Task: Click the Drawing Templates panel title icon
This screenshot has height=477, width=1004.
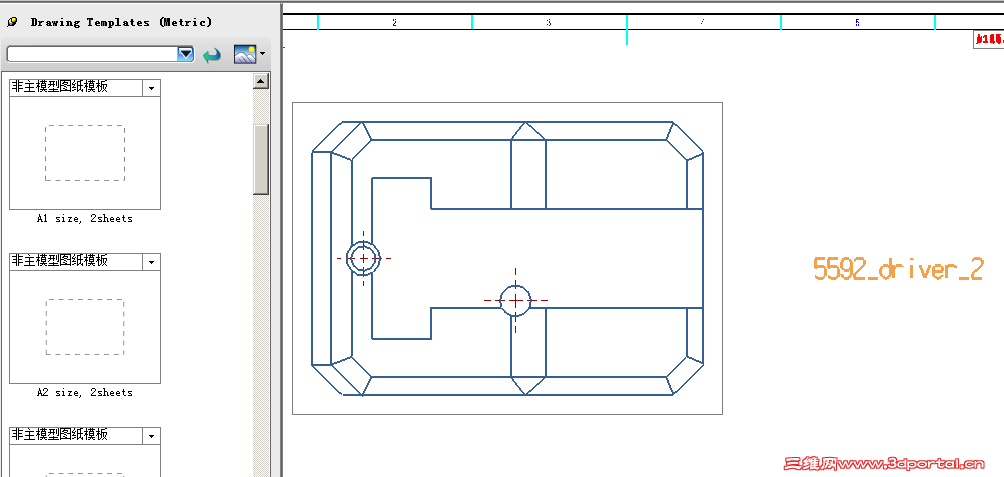Action: 12,22
